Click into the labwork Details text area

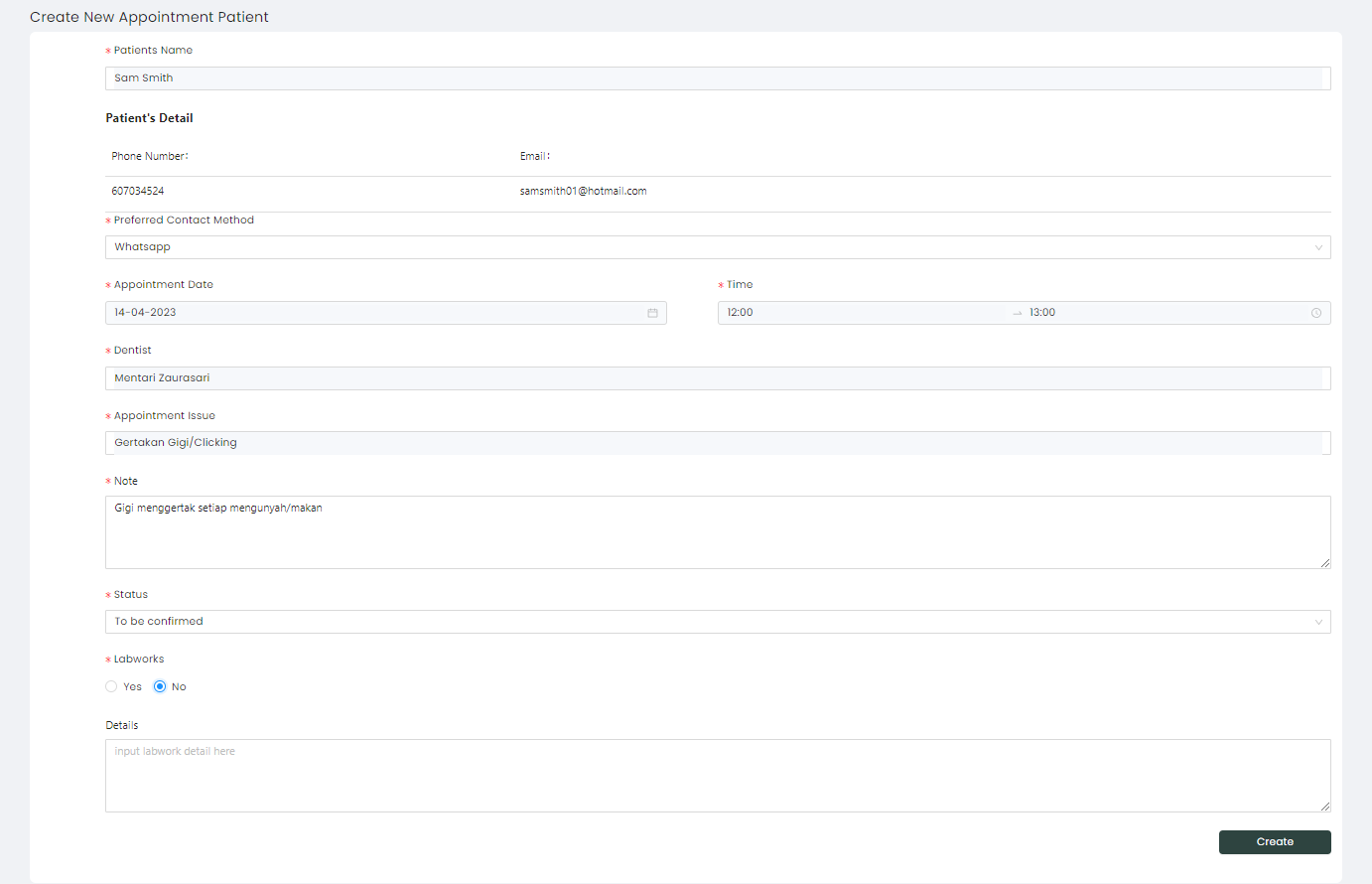718,776
